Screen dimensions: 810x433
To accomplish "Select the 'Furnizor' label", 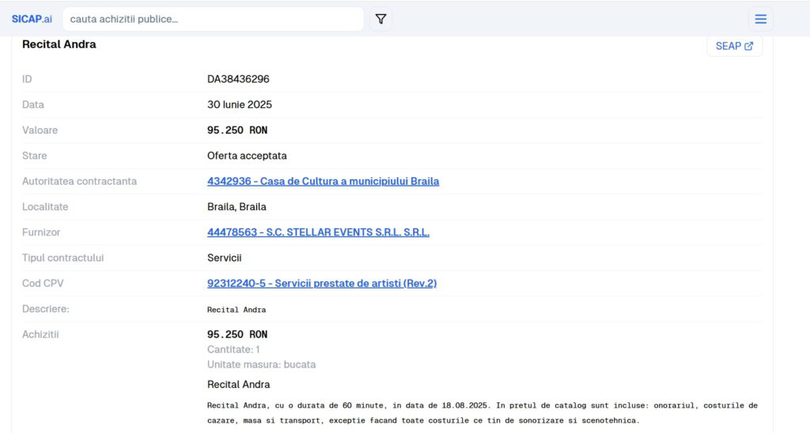I will (41, 233).
